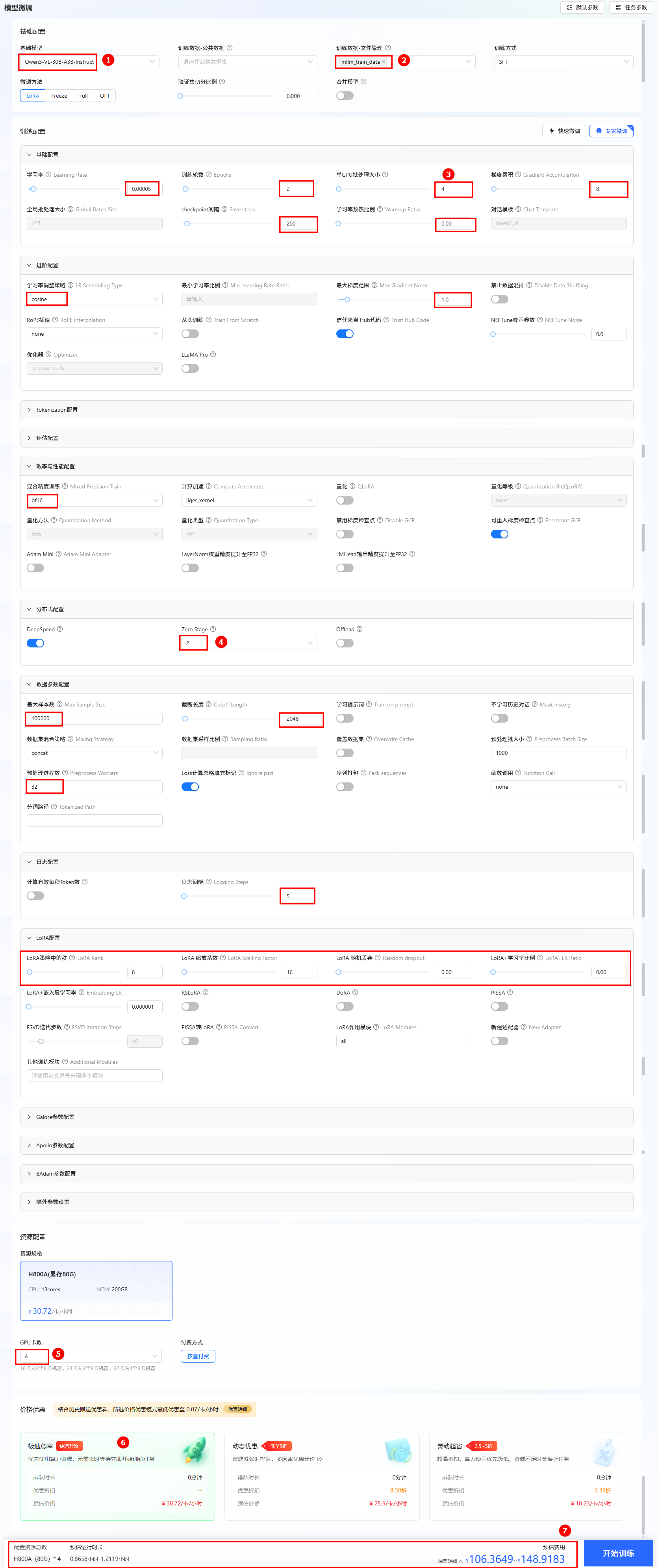Click help icon next to QLoRA label
Viewport: 658px width, 1568px height.
tap(352, 486)
